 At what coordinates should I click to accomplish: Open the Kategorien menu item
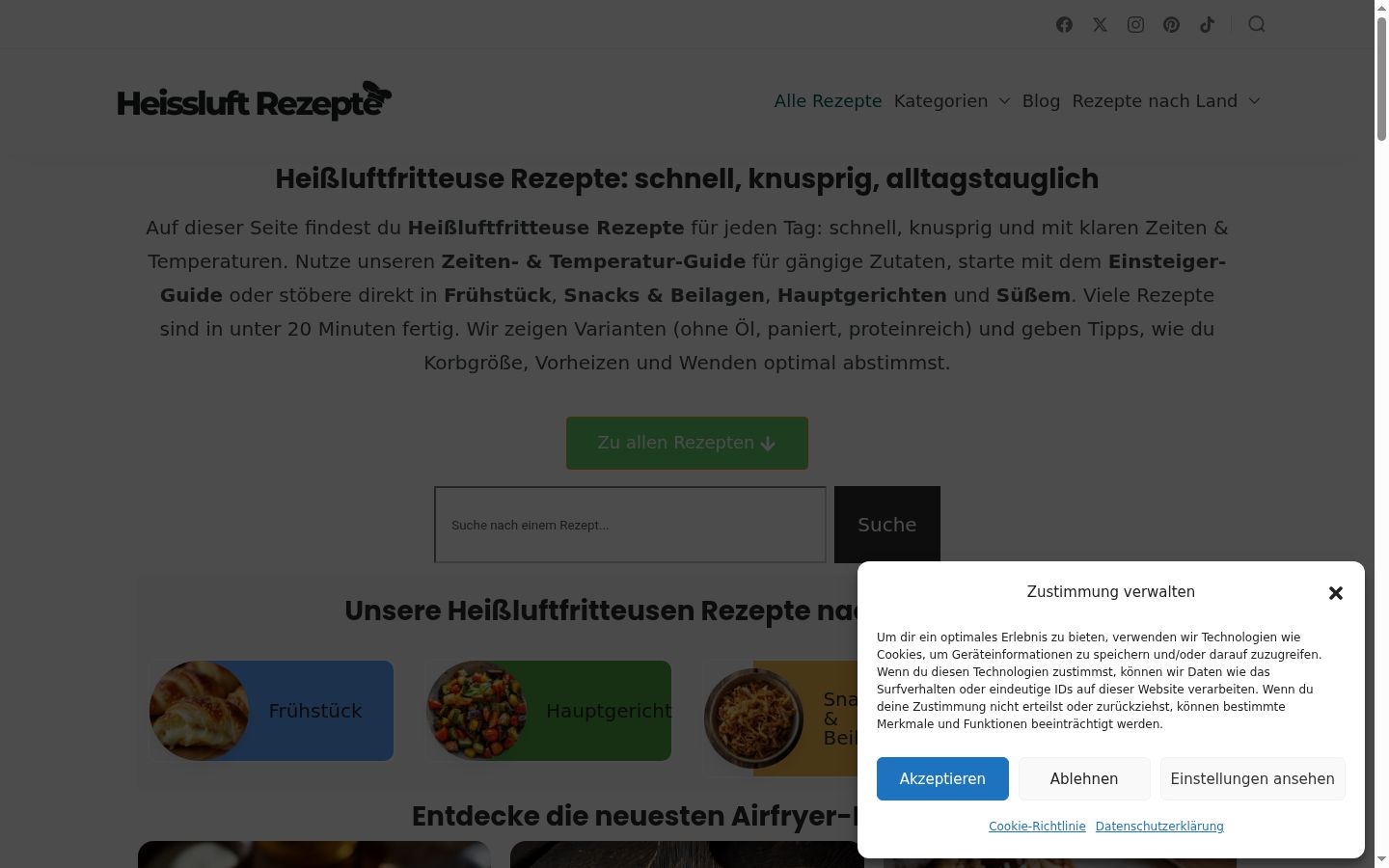point(940,101)
